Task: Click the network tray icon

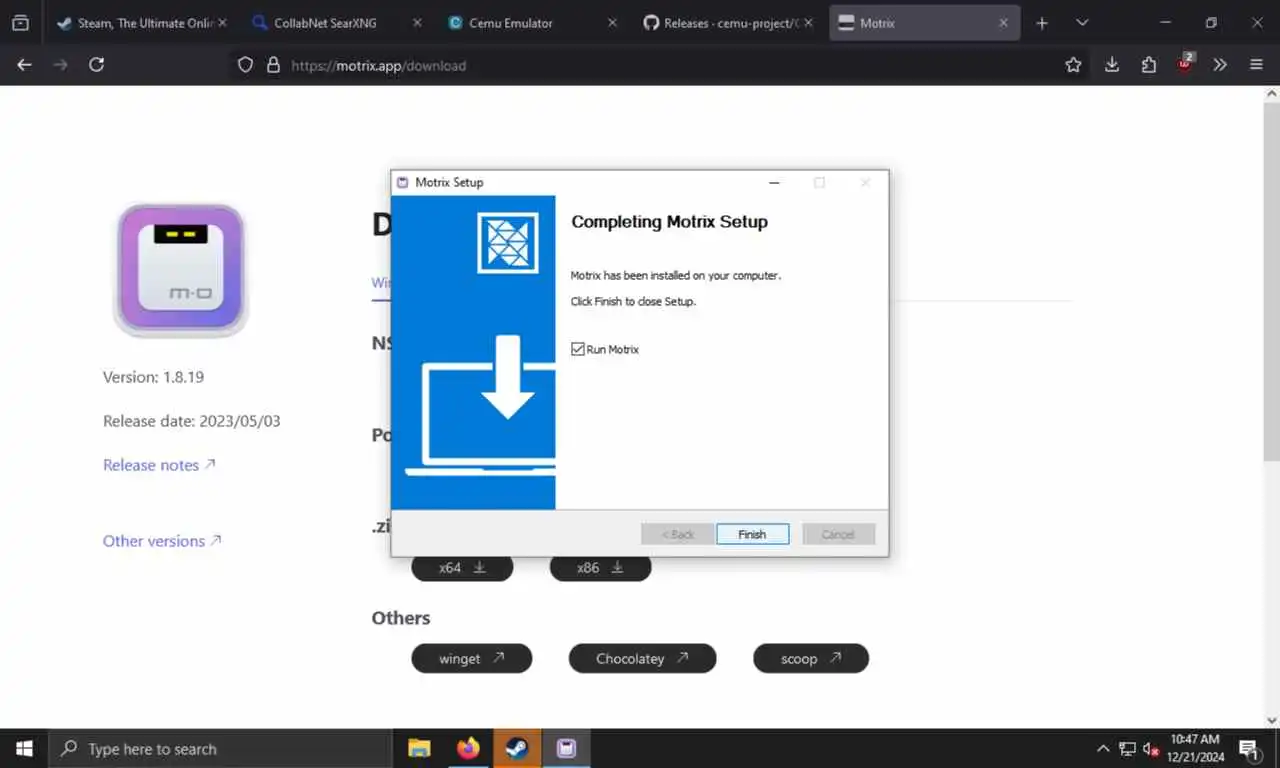Action: [x=1127, y=748]
